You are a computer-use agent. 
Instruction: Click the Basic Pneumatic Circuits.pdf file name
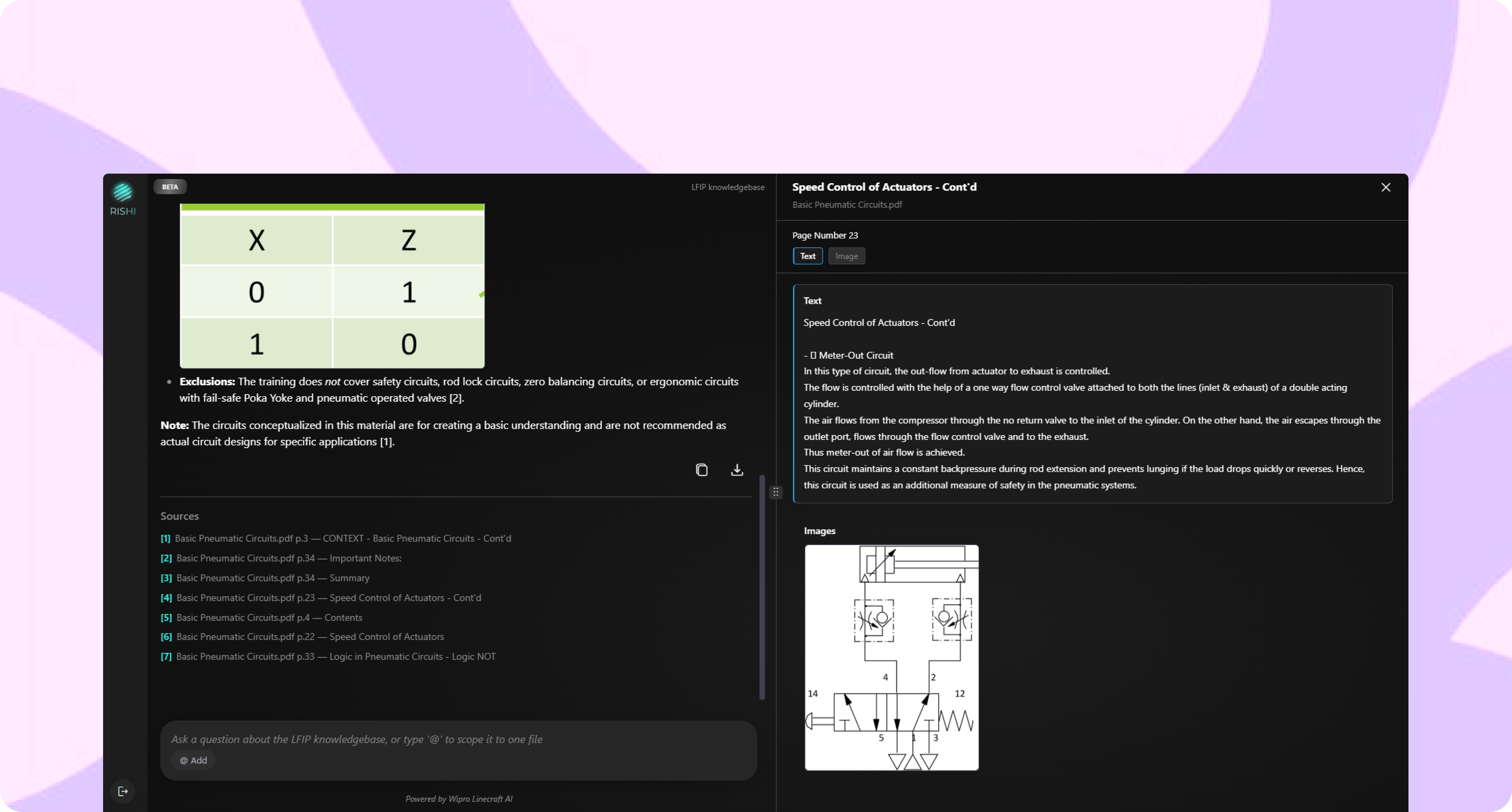[x=847, y=205]
